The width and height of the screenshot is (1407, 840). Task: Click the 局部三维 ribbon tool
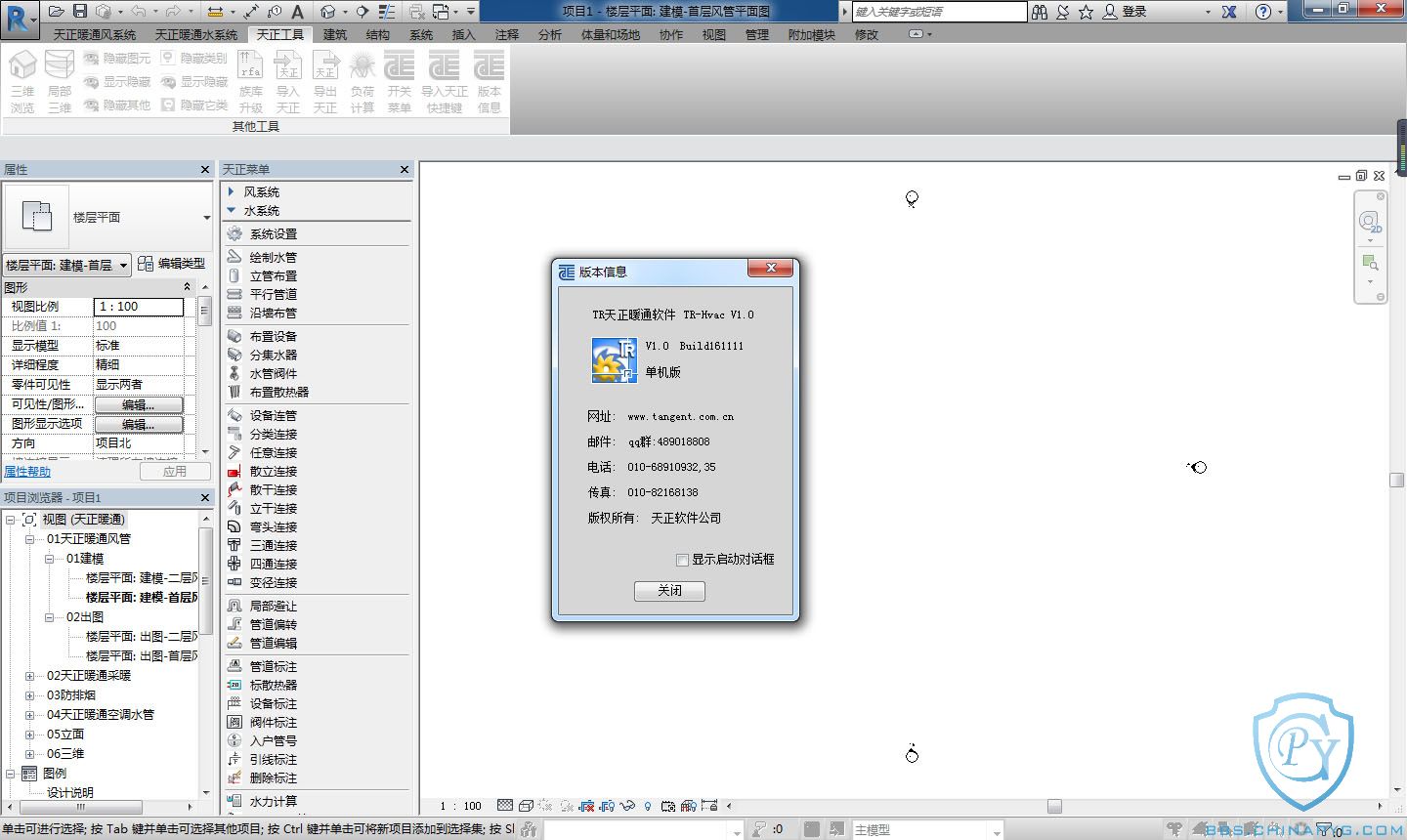click(x=60, y=82)
